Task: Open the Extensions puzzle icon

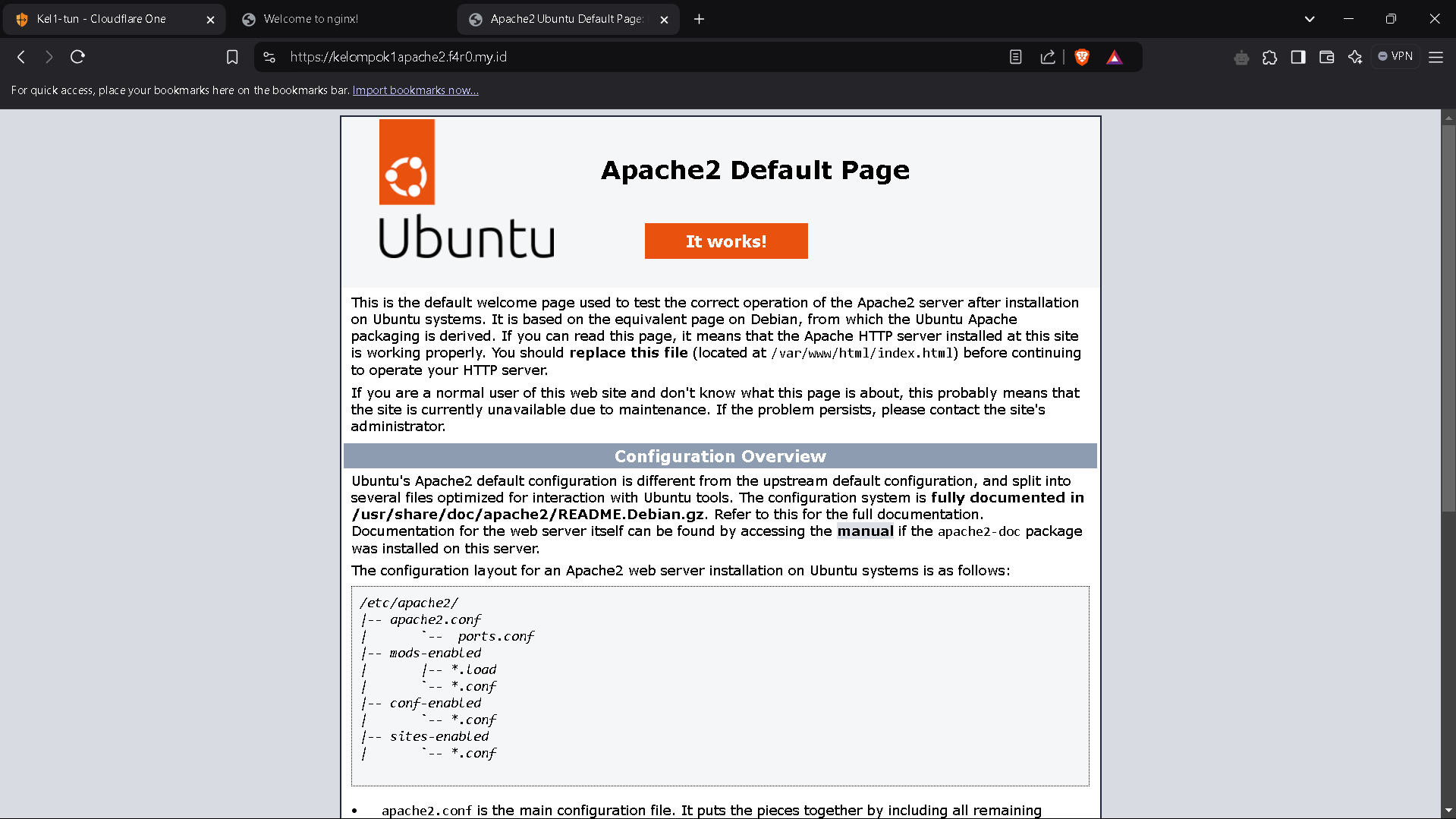Action: point(1269,57)
